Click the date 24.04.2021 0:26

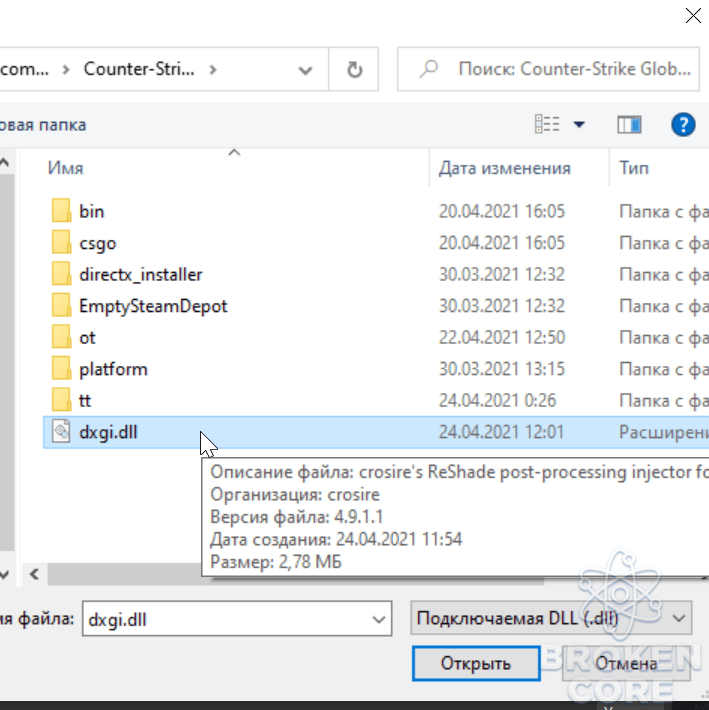[497, 400]
